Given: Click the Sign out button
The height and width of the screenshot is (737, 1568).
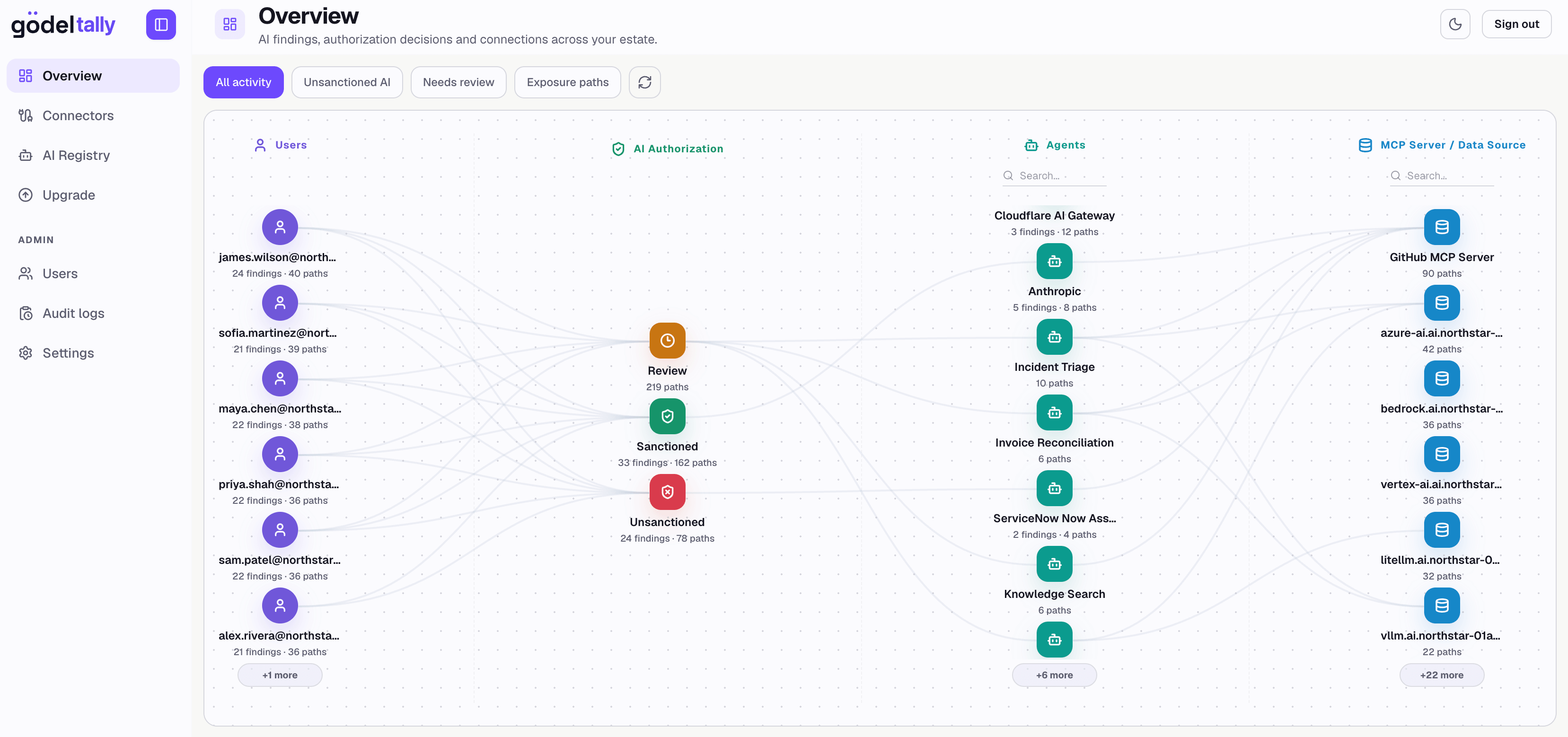Looking at the screenshot, I should coord(1515,24).
